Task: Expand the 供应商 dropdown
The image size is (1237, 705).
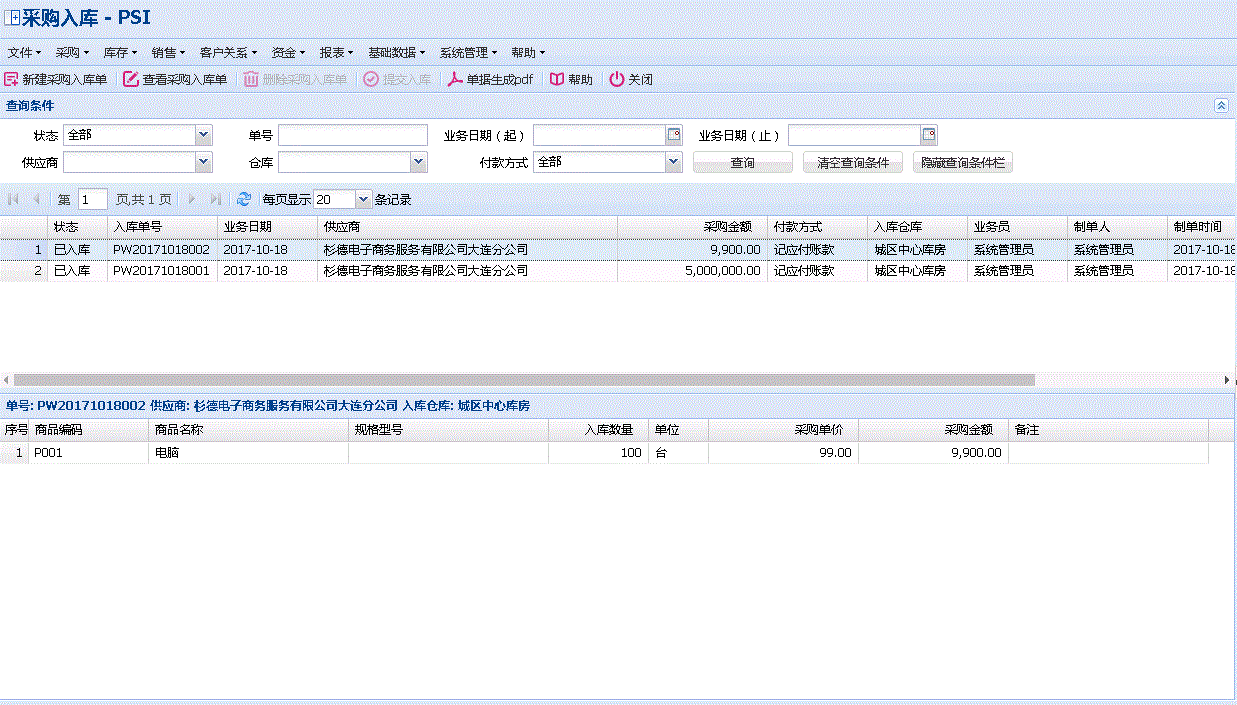Action: [204, 161]
